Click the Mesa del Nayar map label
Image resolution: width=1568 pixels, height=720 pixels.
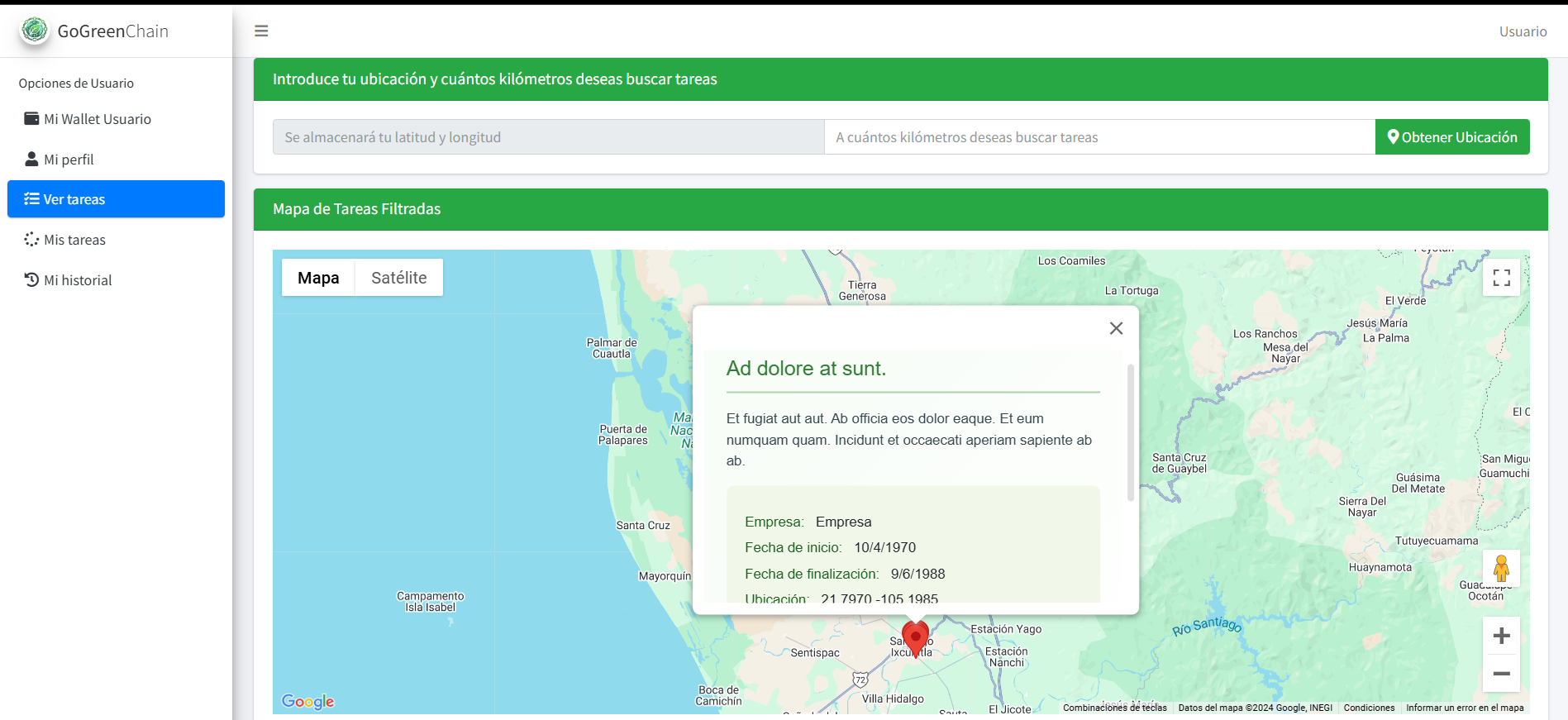pos(1285,353)
